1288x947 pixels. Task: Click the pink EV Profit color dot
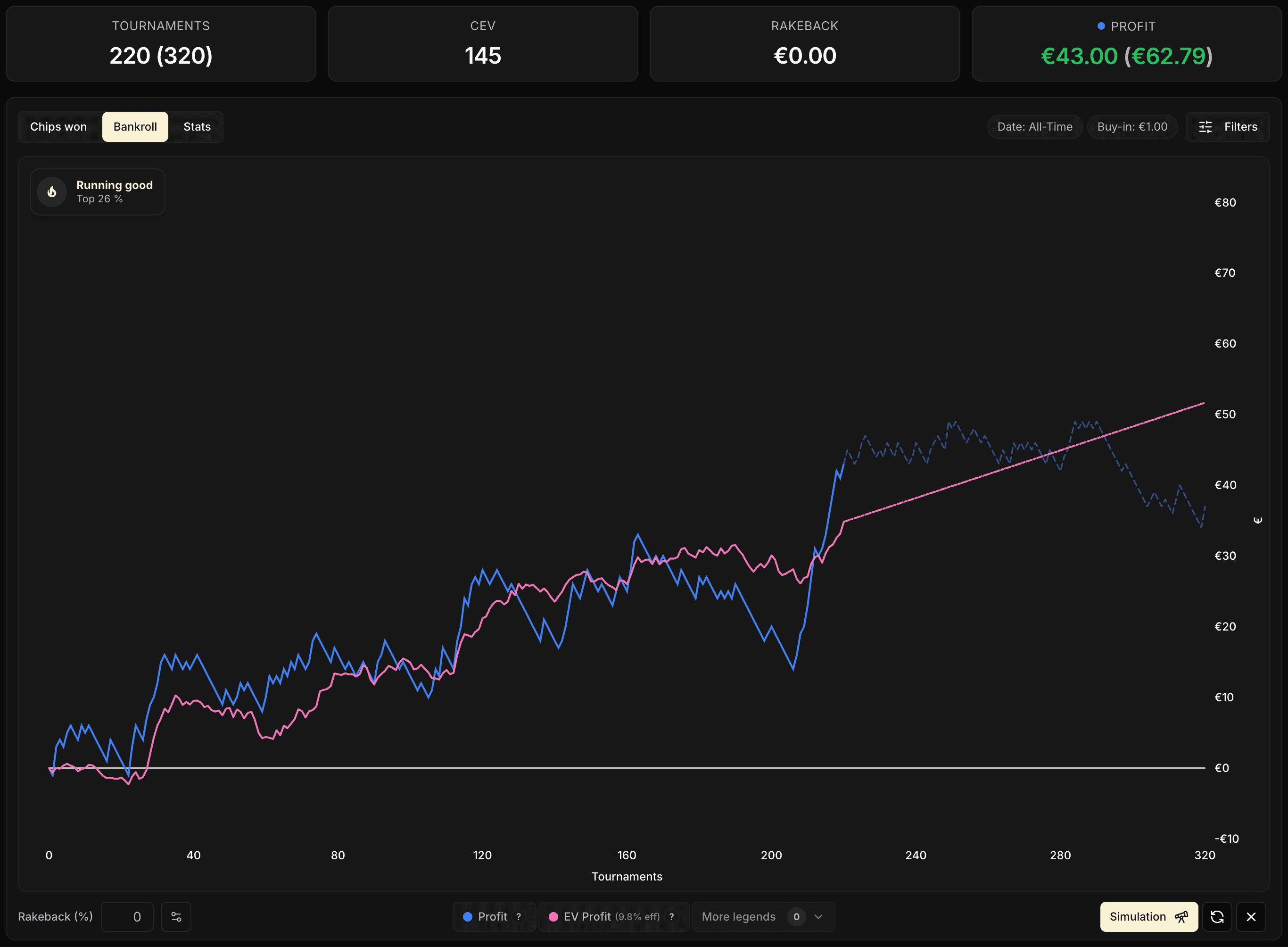(553, 917)
